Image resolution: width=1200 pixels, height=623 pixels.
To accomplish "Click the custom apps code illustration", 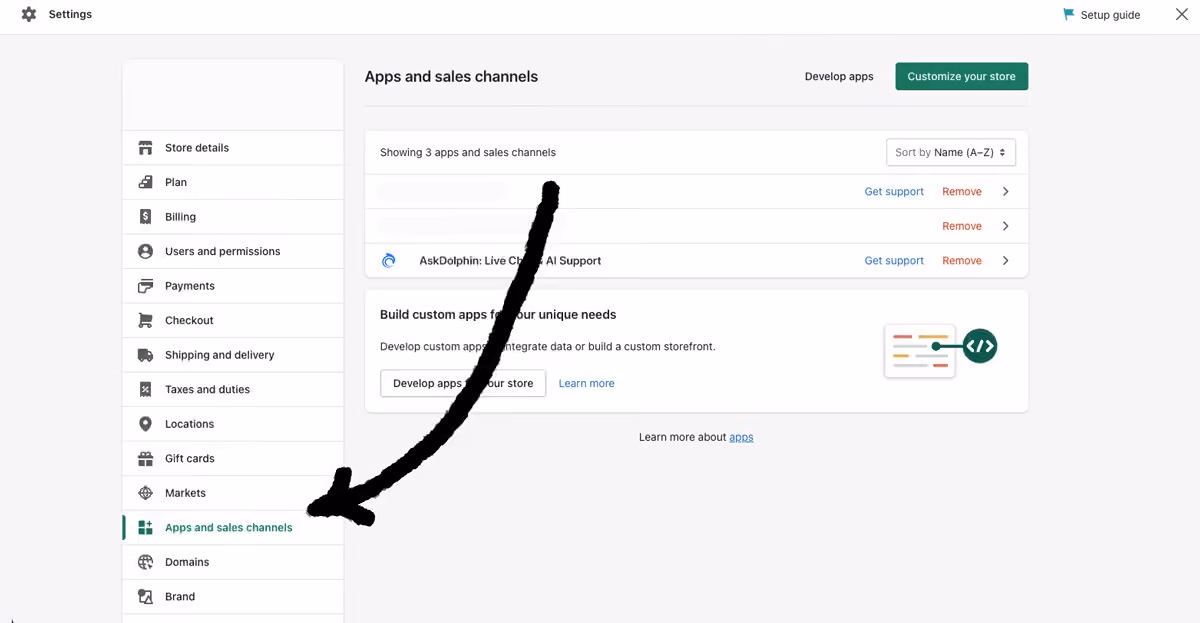I will [941, 350].
